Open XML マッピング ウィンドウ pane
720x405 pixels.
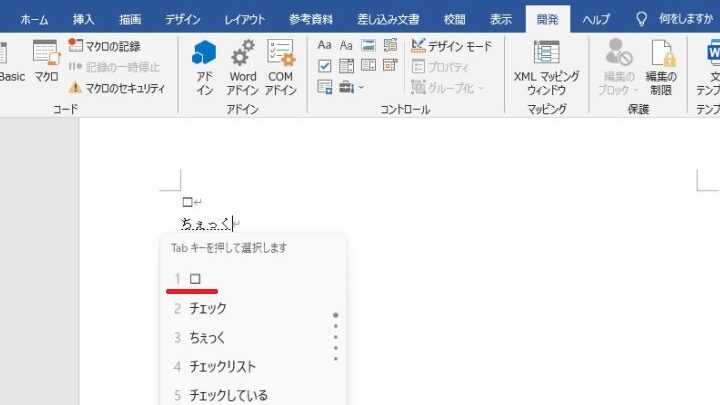click(546, 68)
